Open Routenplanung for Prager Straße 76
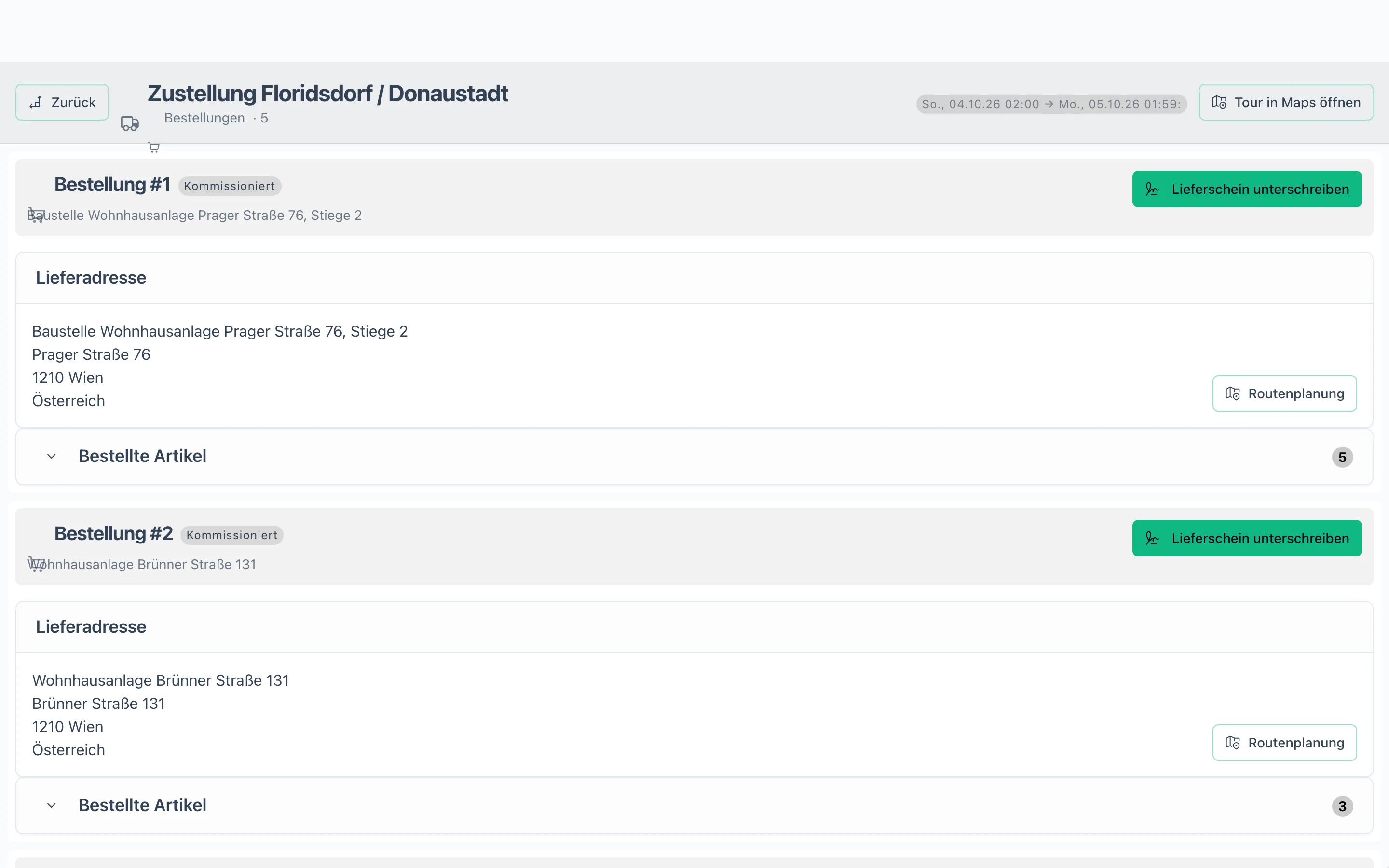1389x868 pixels. click(x=1284, y=393)
